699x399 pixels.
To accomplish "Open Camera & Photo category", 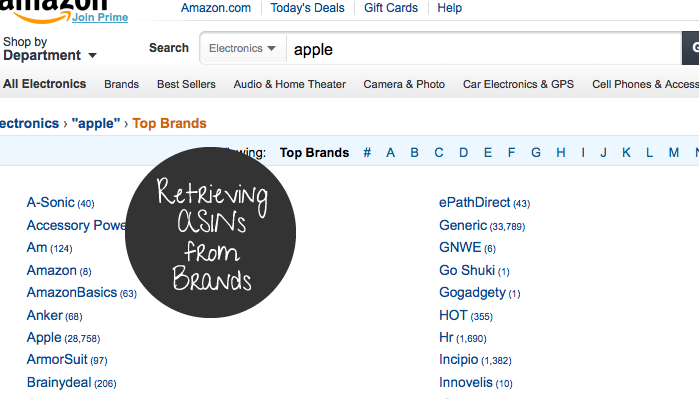I will click(x=404, y=84).
